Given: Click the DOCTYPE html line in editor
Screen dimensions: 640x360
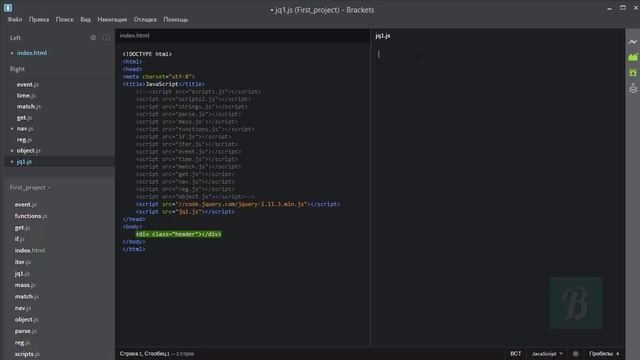Looking at the screenshot, I should [147, 54].
